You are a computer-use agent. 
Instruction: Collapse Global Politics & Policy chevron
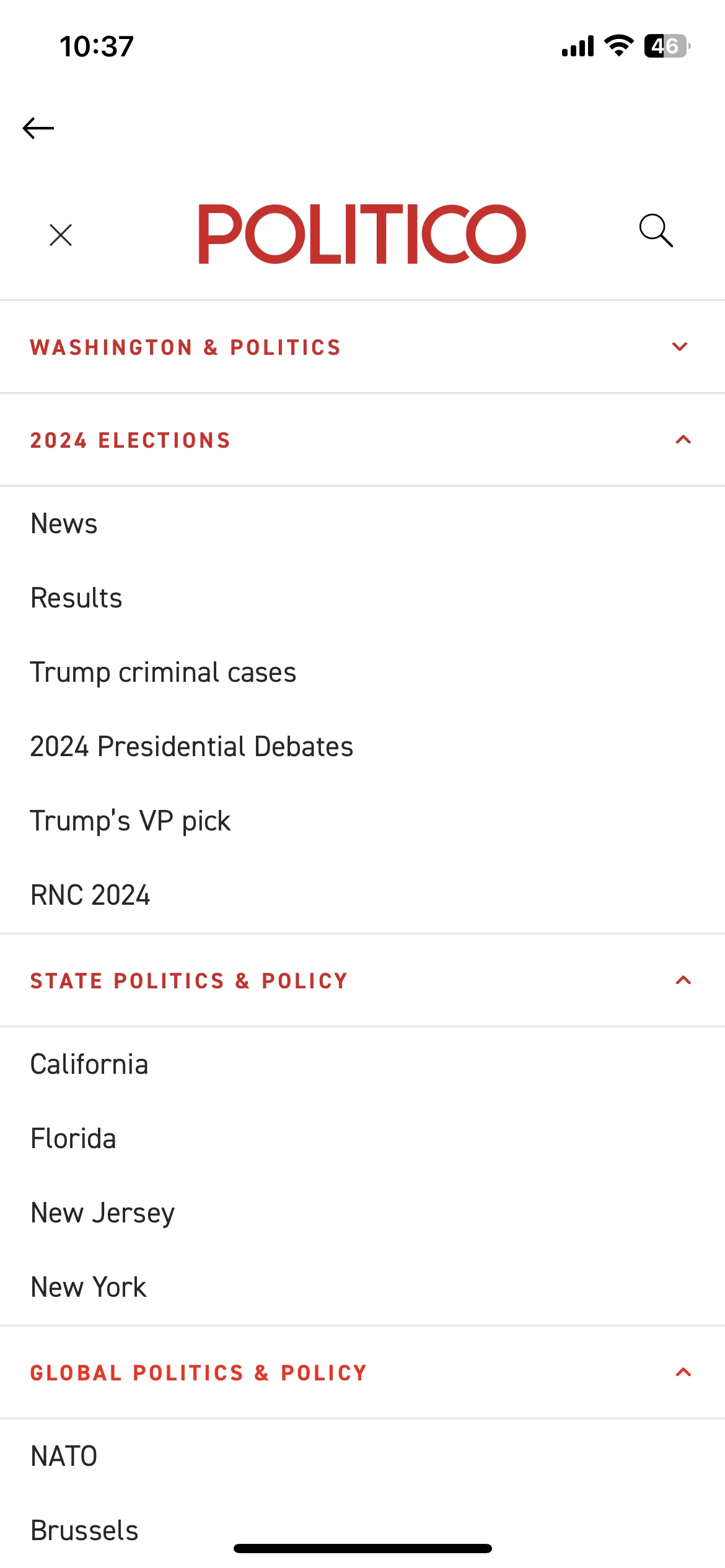[683, 1372]
